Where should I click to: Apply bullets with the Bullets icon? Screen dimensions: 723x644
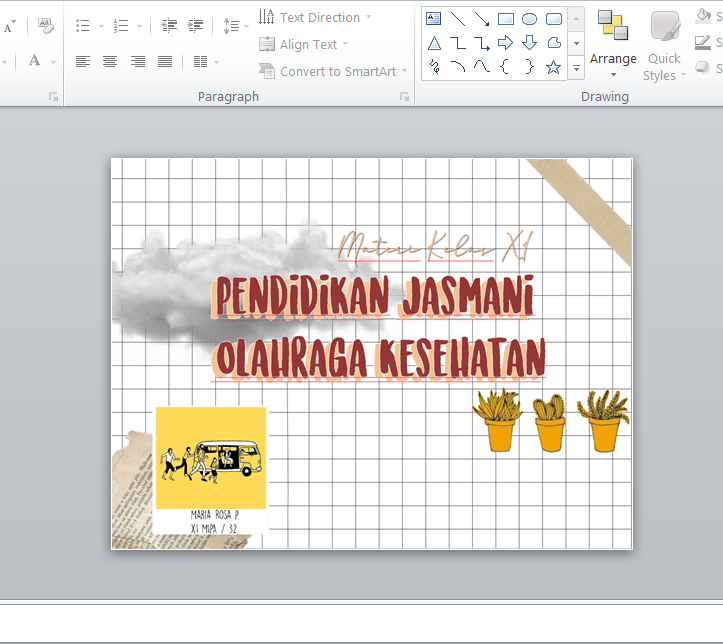[83, 26]
